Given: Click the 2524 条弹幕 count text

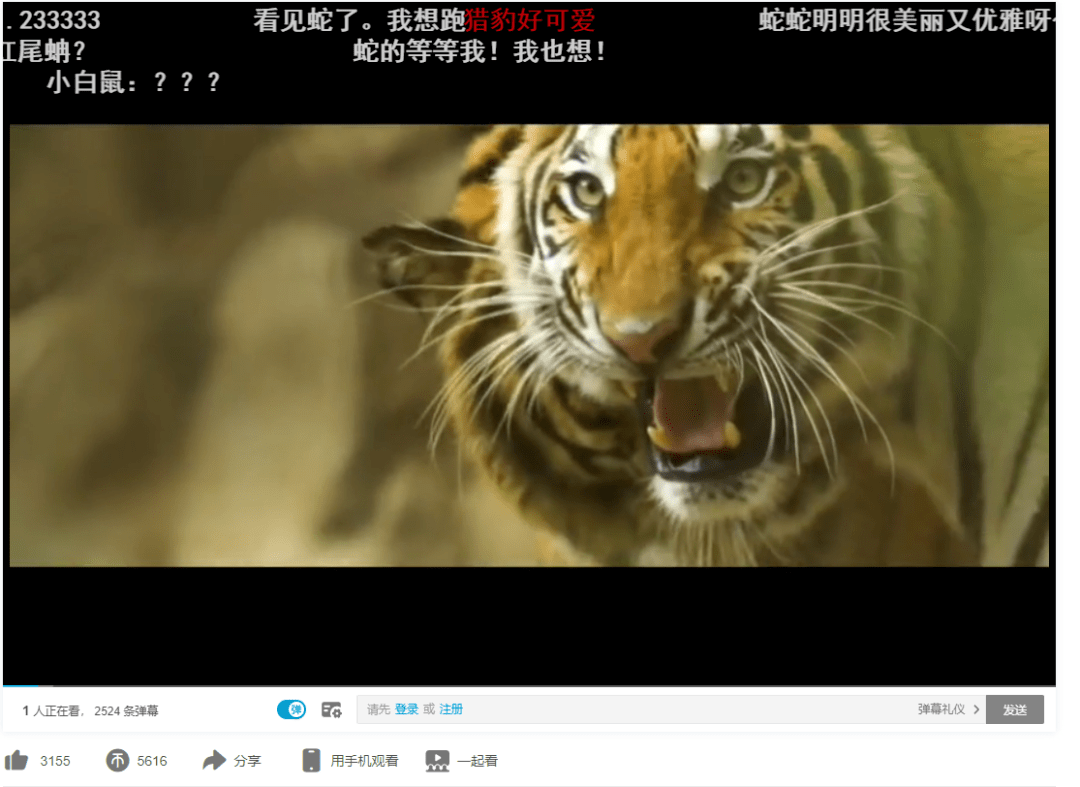Looking at the screenshot, I should tap(126, 711).
